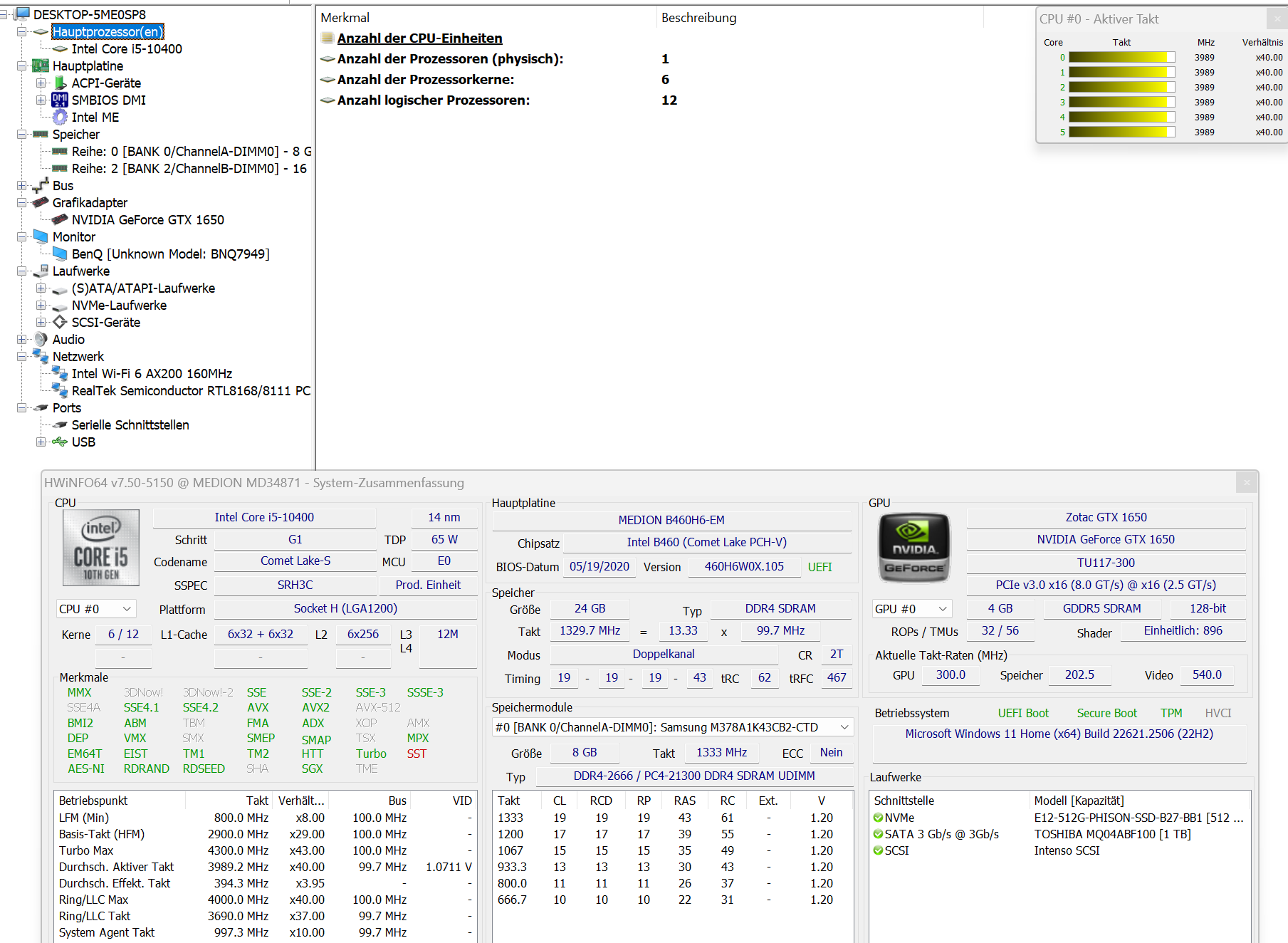Open the Speichermodule BANK 0 dropdown
1288x943 pixels.
click(673, 727)
